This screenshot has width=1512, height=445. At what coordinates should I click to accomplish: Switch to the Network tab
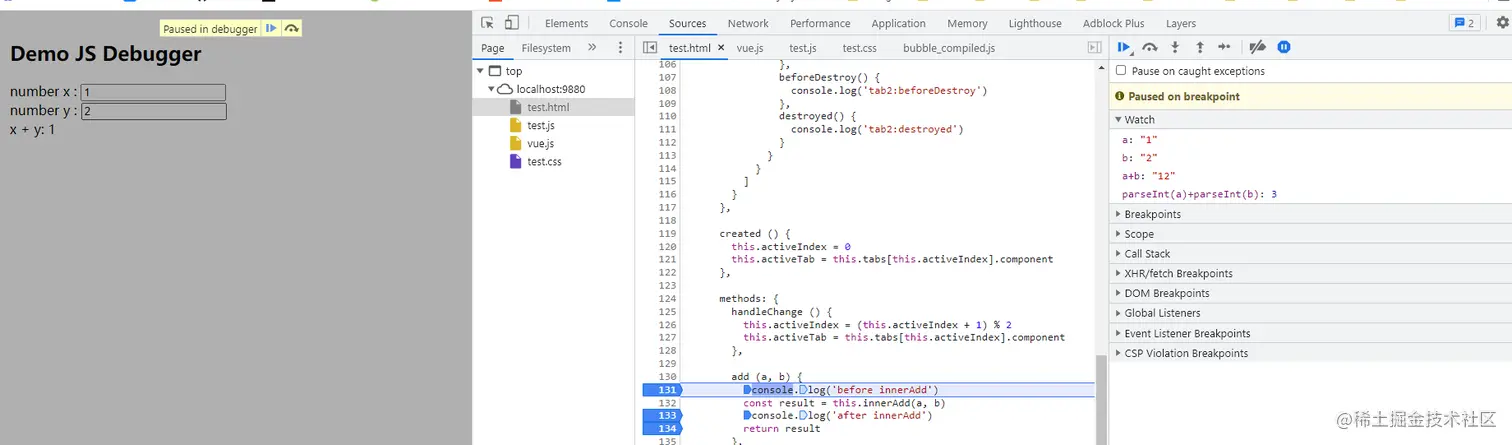tap(748, 23)
